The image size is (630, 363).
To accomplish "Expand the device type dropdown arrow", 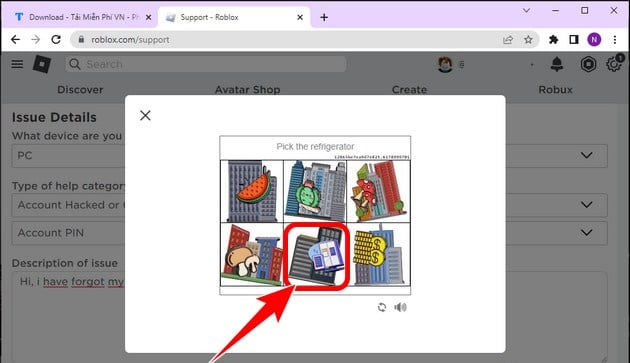I will tap(587, 156).
